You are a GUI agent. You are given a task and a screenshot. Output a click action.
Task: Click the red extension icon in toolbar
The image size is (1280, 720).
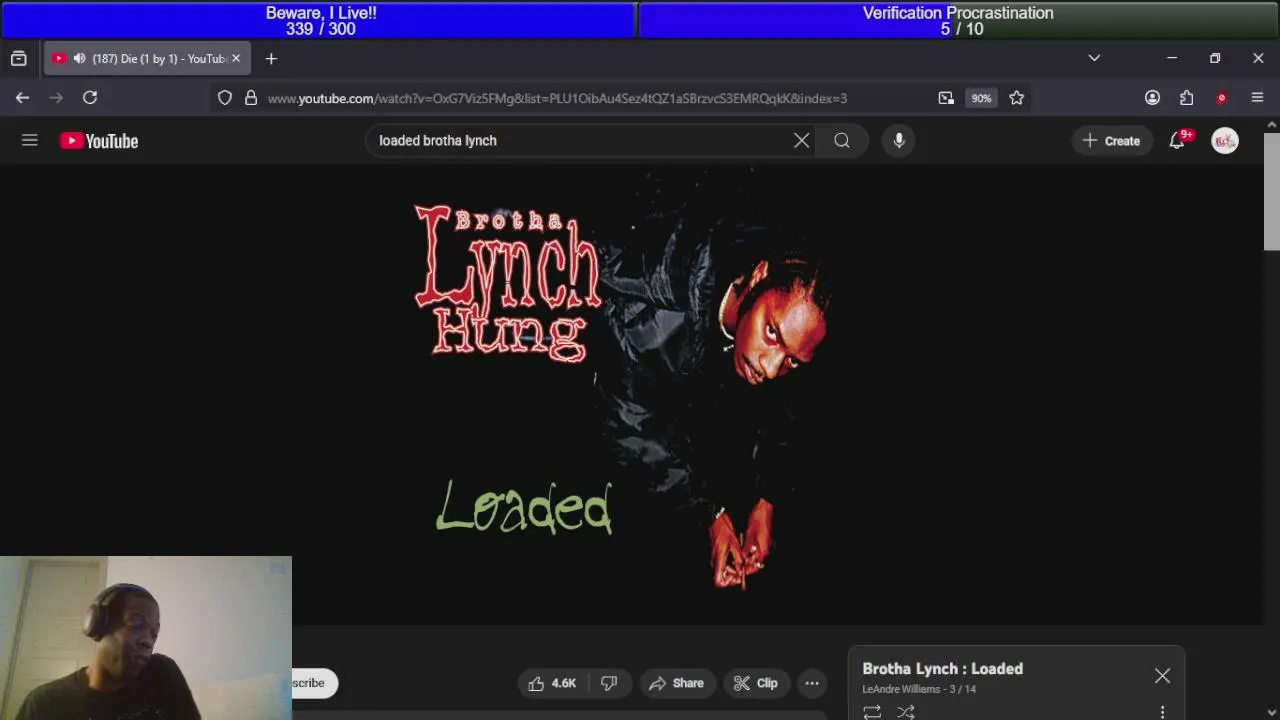[1221, 98]
